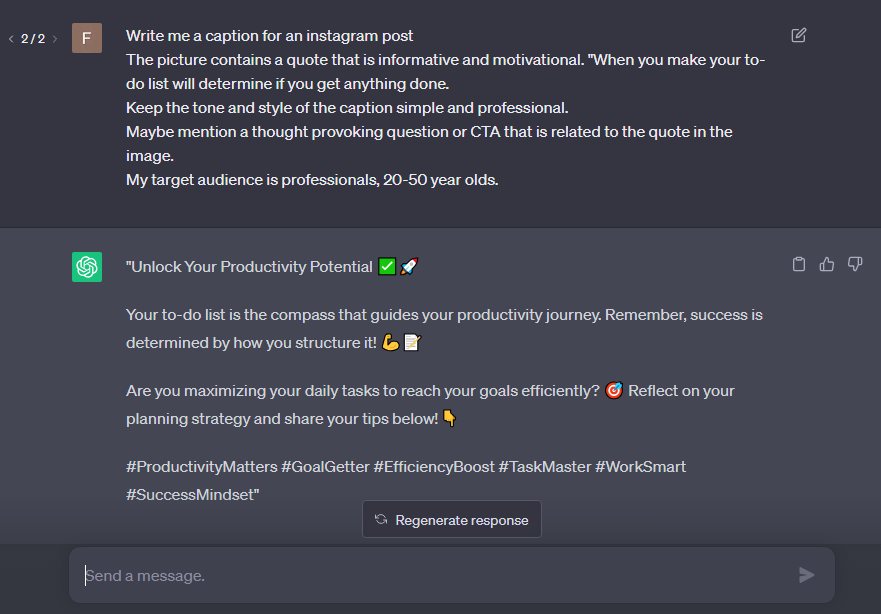881x614 pixels.
Task: Click the flexed bicep emoji in the response
Action: (x=390, y=343)
